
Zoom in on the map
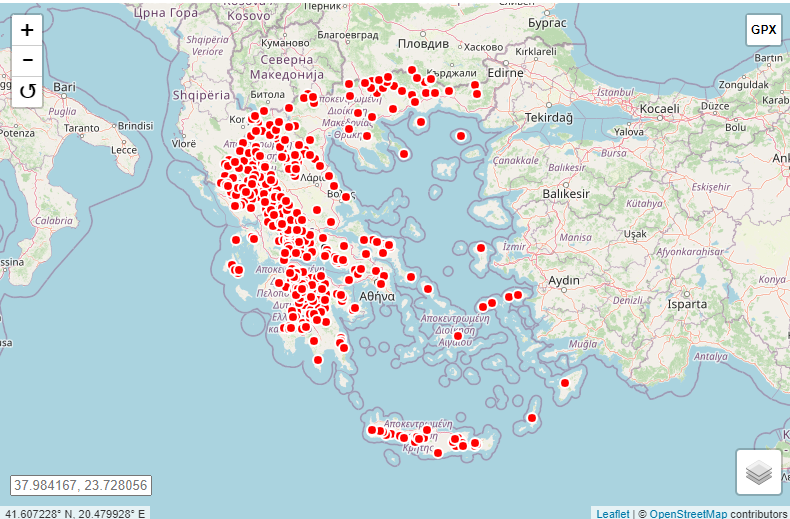pos(27,30)
